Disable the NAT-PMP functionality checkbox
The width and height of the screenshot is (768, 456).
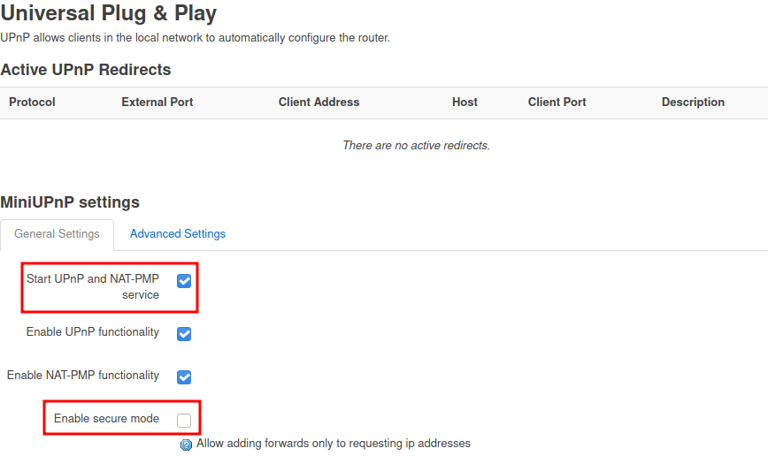click(184, 377)
